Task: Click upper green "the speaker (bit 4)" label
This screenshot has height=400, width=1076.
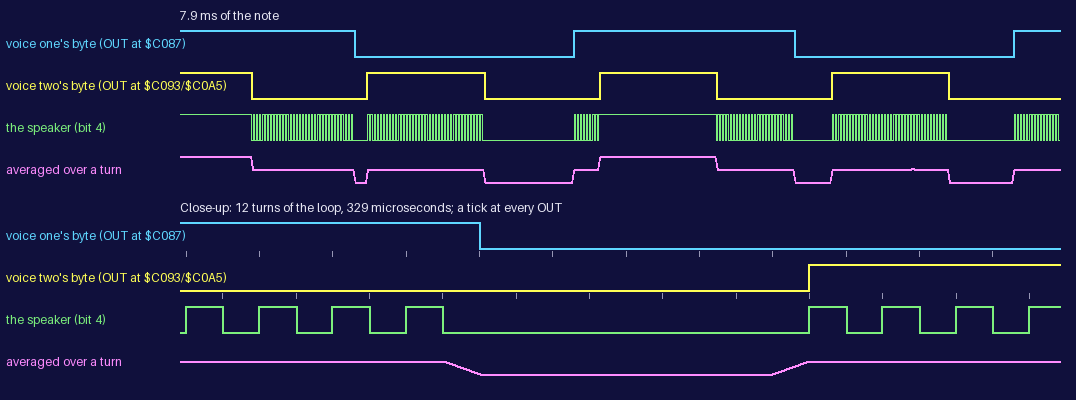Action: pos(56,128)
